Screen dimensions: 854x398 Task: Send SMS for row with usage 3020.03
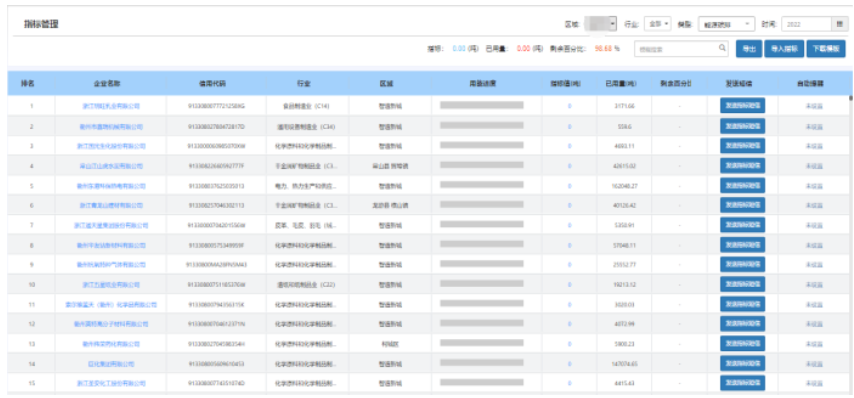(x=742, y=304)
